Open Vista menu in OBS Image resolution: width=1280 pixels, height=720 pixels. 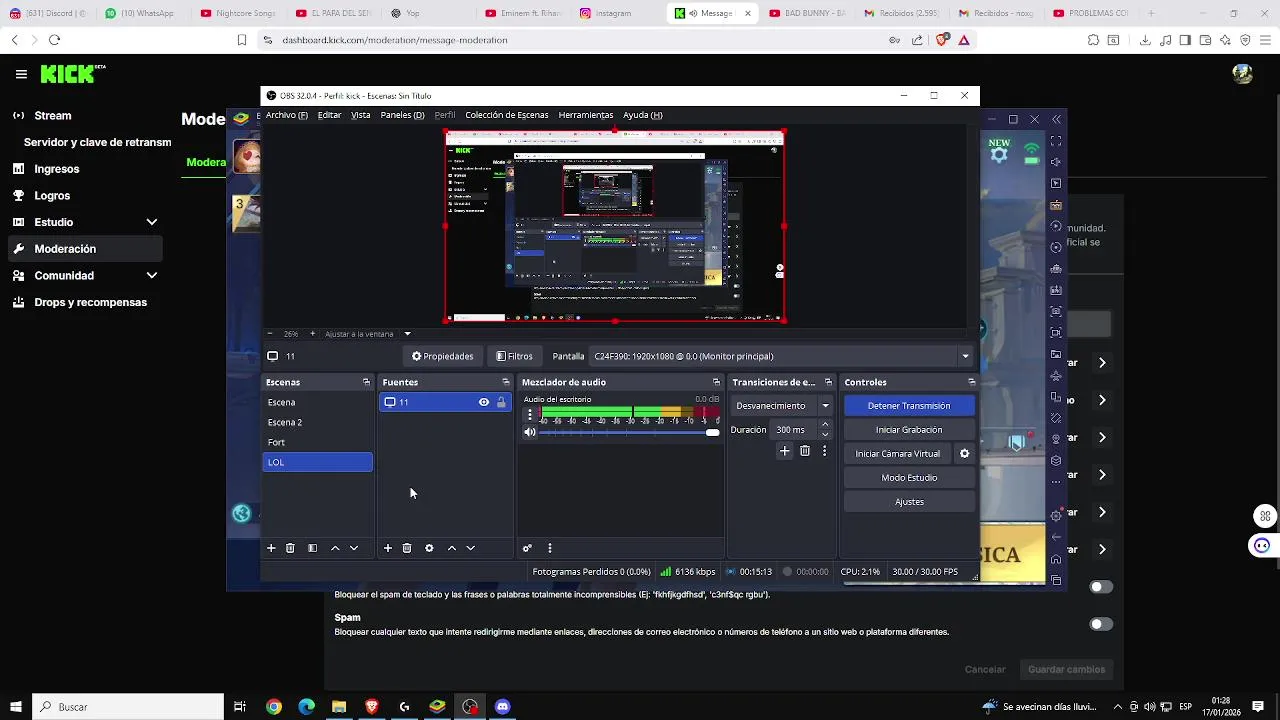(361, 115)
